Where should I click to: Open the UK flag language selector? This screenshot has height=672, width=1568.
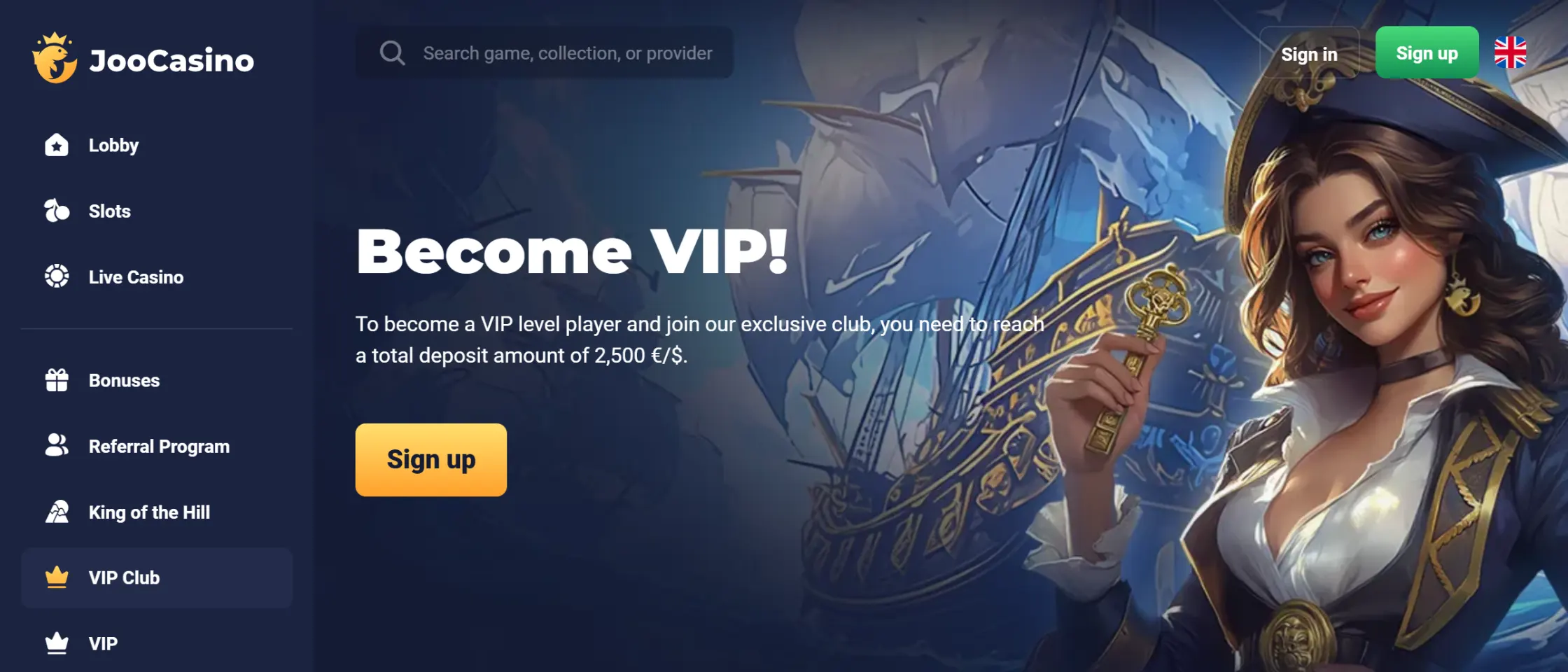[x=1510, y=52]
